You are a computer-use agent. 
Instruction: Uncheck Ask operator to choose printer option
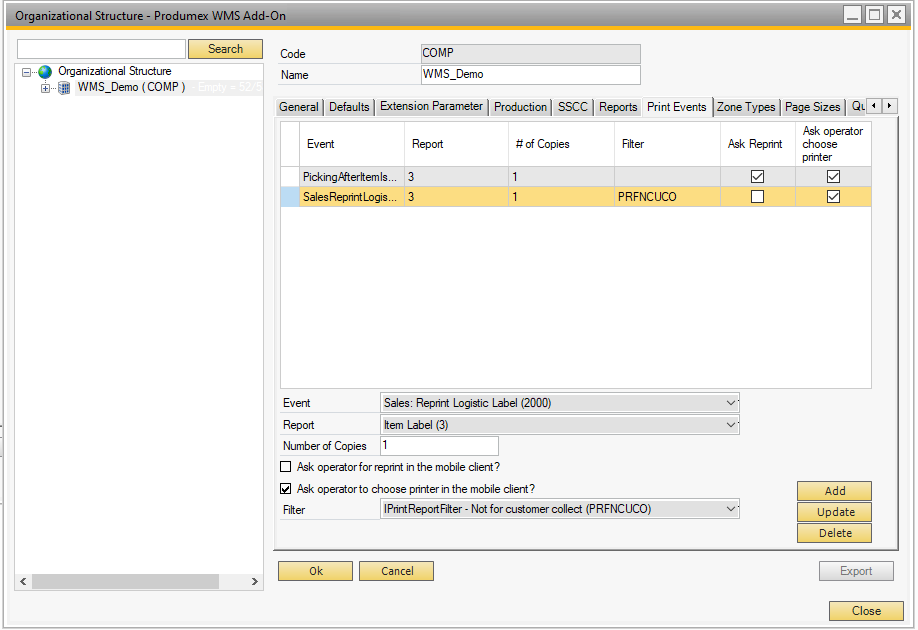point(287,489)
